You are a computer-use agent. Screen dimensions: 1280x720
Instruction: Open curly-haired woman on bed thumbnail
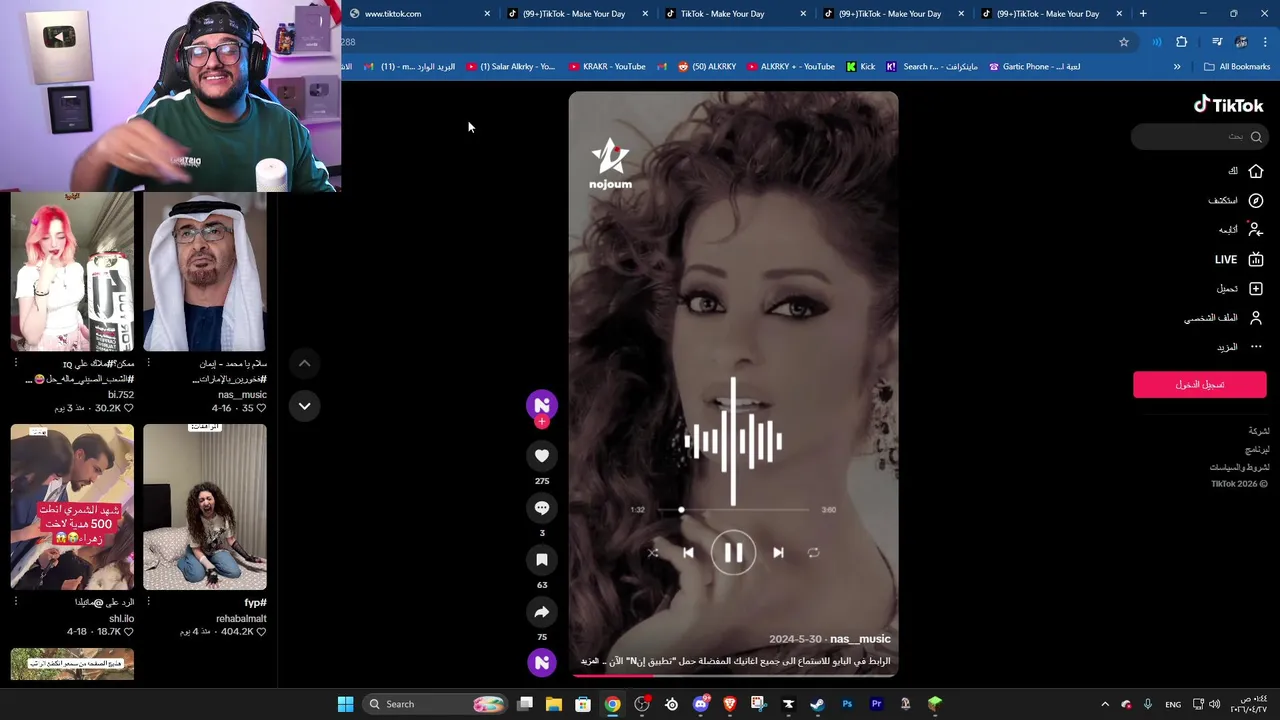tap(205, 507)
